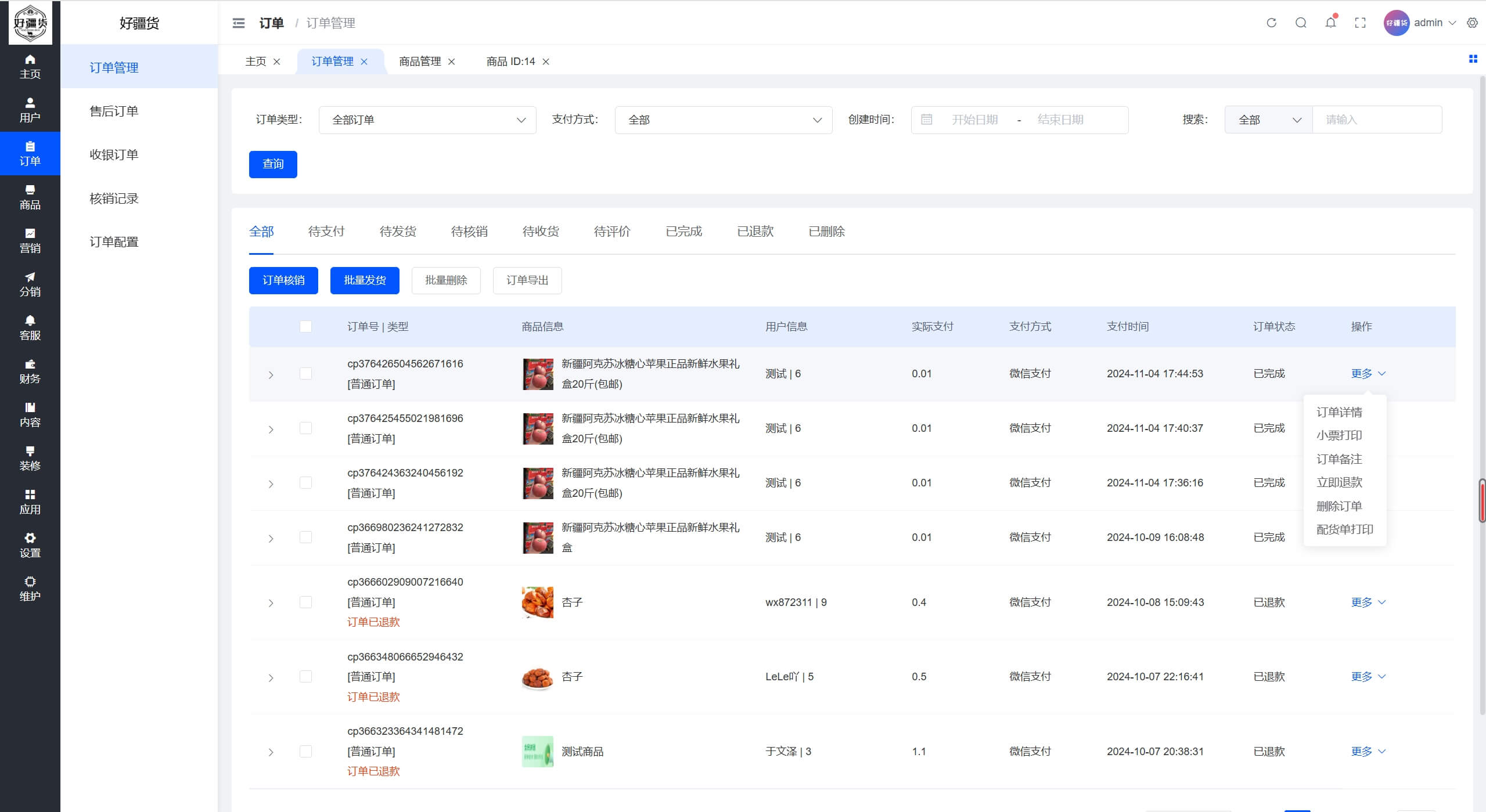Check the refunded 杏子 order's checkbox
The image size is (1486, 812).
coord(306,602)
